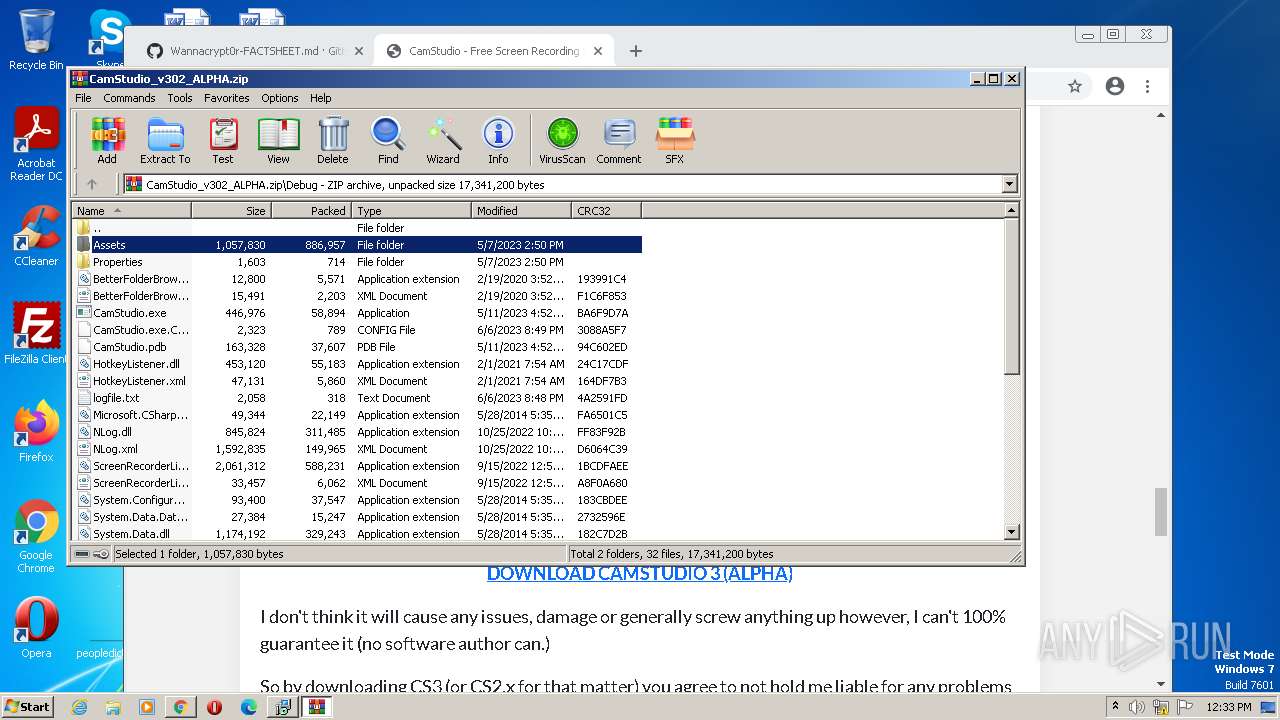Select HotkeyListener.dll file
The width and height of the screenshot is (1280, 720).
pyautogui.click(x=358, y=364)
